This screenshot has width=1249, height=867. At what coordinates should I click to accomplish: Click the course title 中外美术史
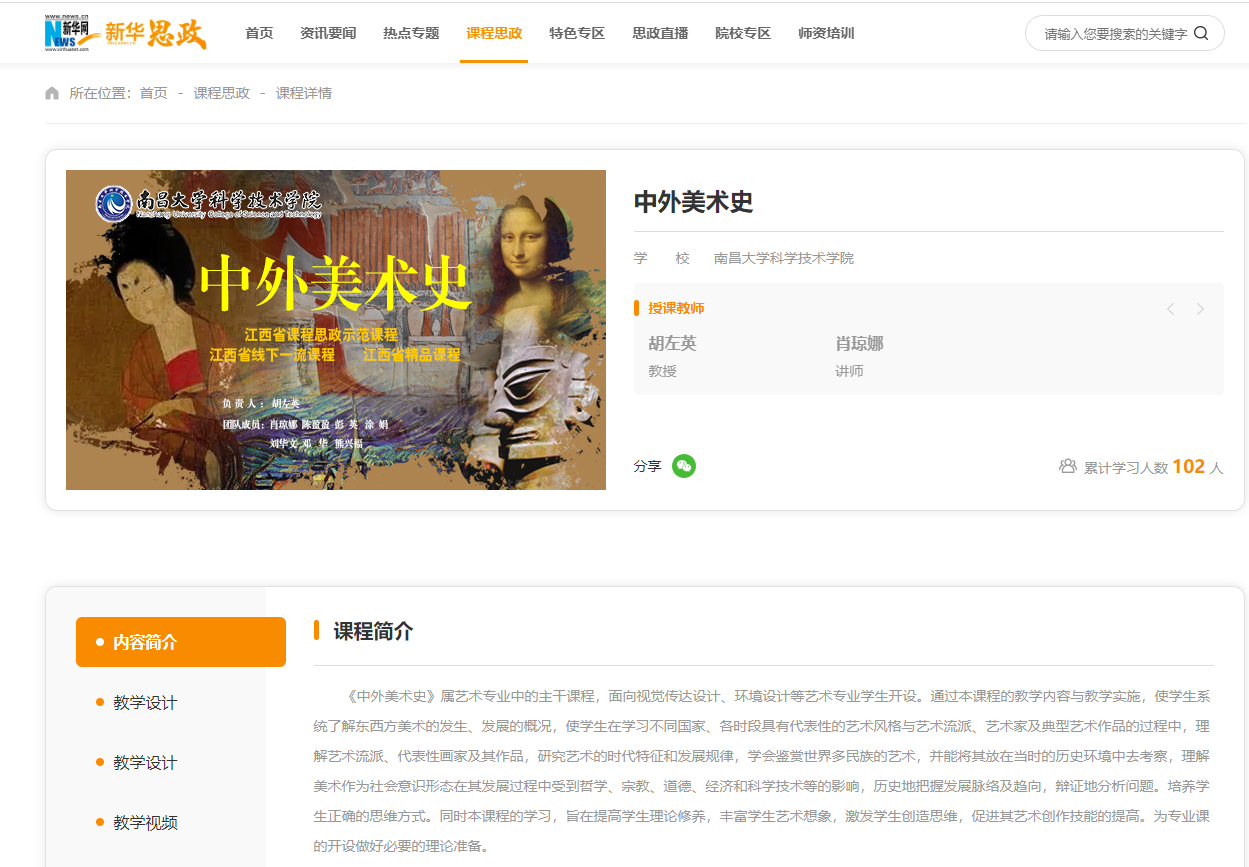pos(693,201)
